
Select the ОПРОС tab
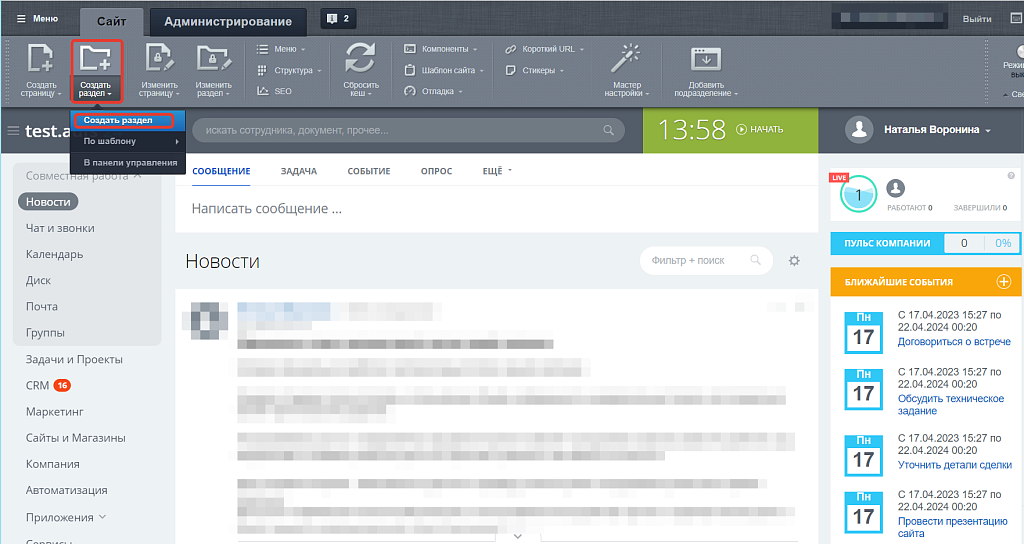point(436,171)
